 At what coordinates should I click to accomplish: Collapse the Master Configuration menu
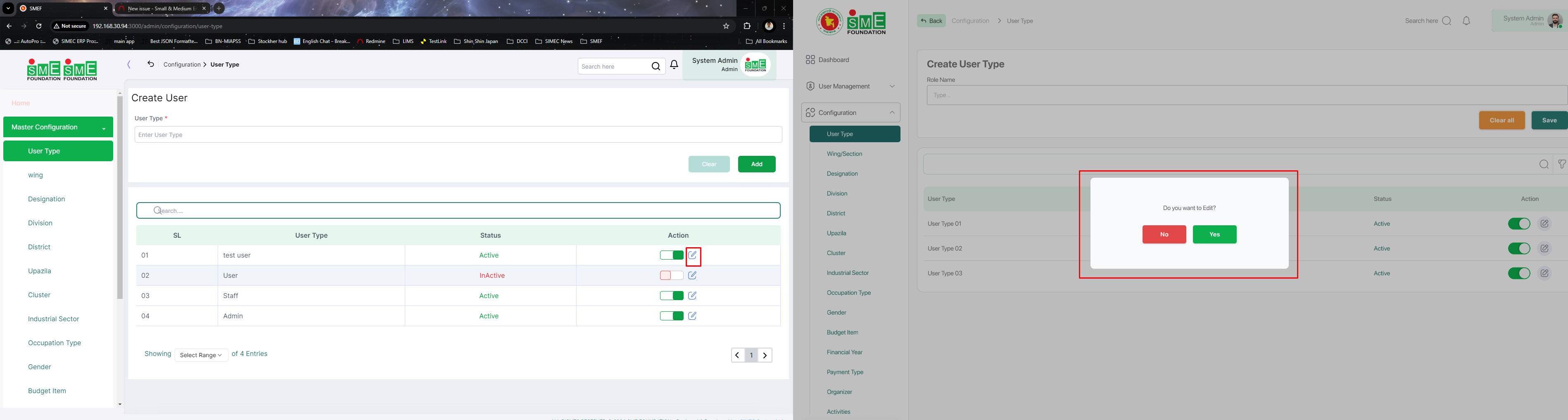[58, 127]
